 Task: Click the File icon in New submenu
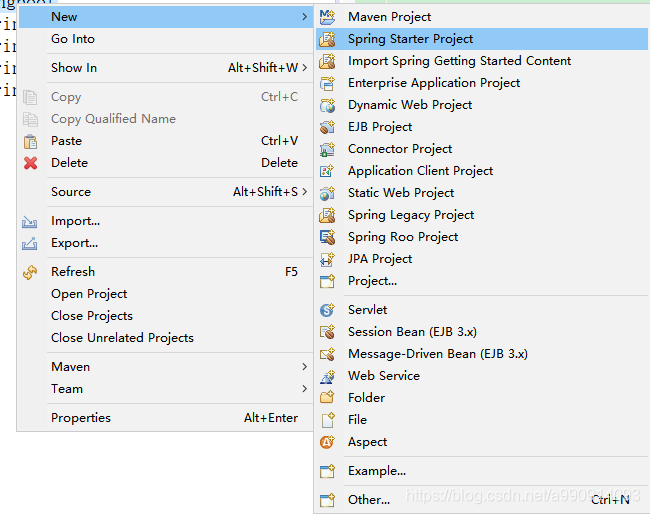pyautogui.click(x=328, y=420)
